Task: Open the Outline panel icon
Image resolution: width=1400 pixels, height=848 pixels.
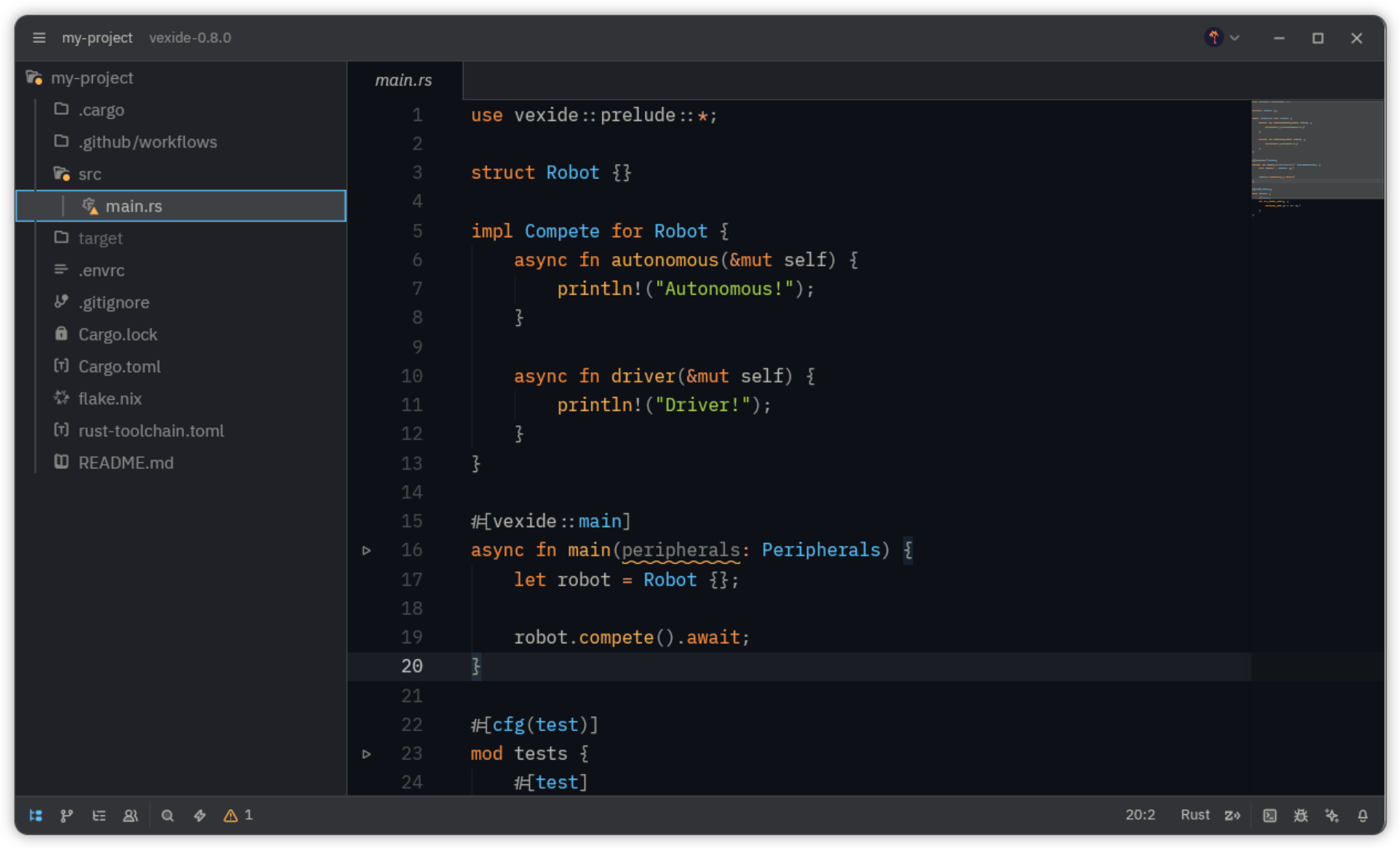Action: point(99,815)
